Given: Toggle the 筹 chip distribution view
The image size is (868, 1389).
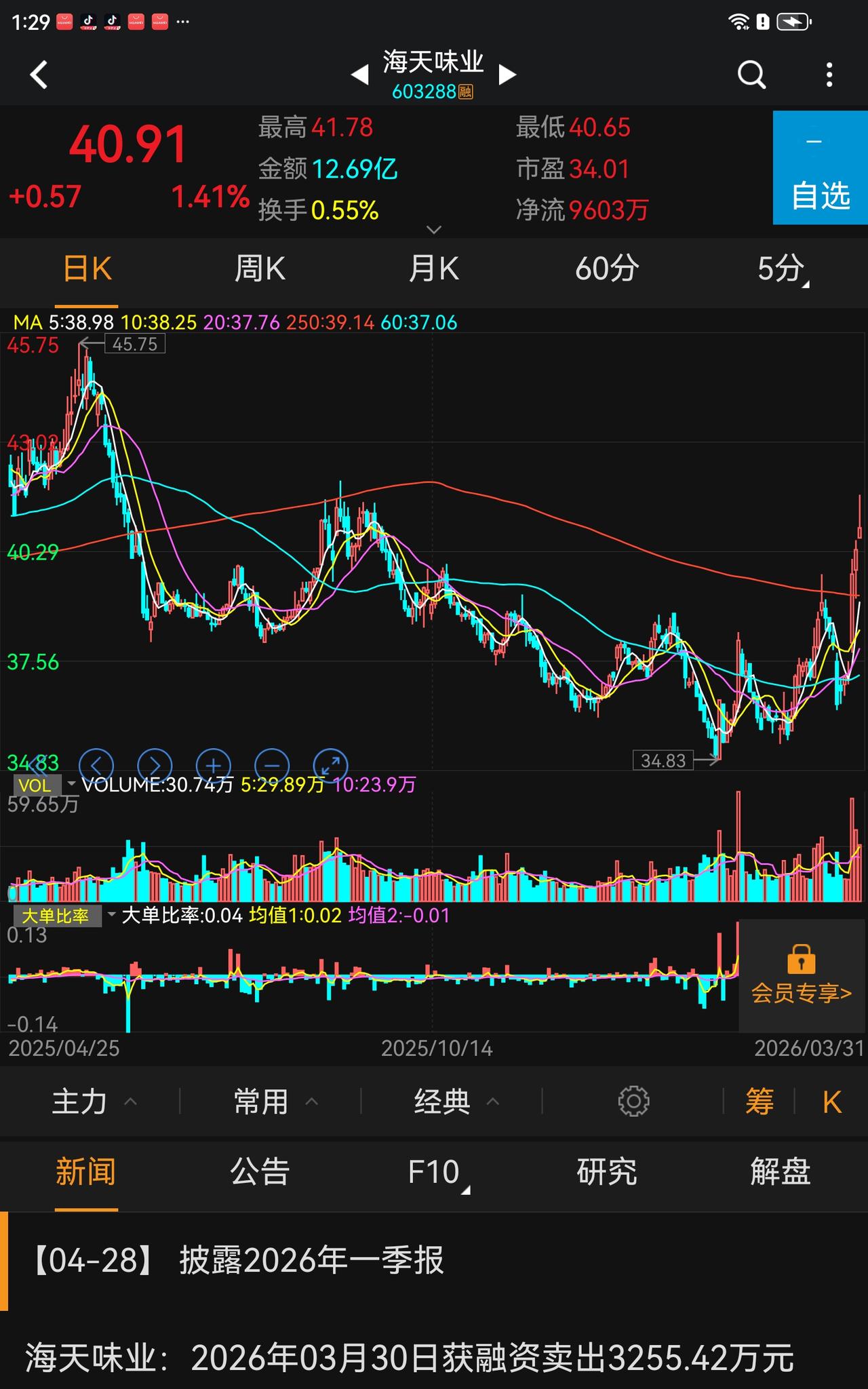Looking at the screenshot, I should [759, 1101].
